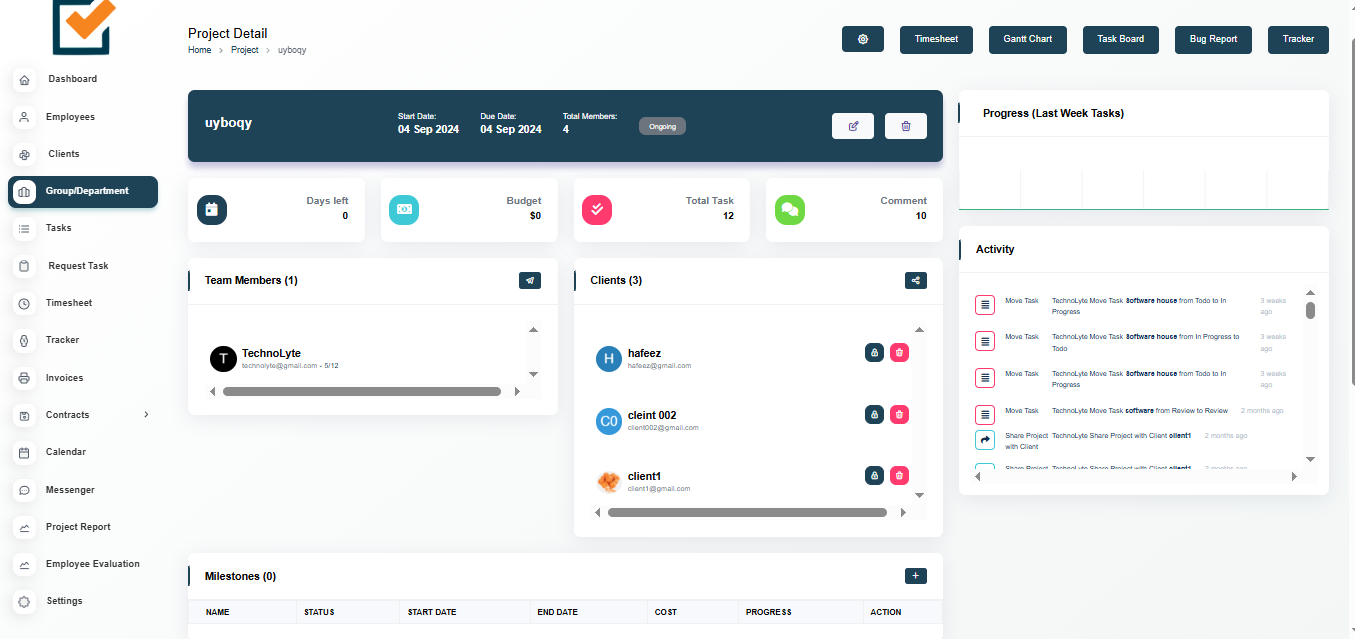Click the client1 avatar thumbnail
This screenshot has height=639, width=1355.
click(x=608, y=482)
